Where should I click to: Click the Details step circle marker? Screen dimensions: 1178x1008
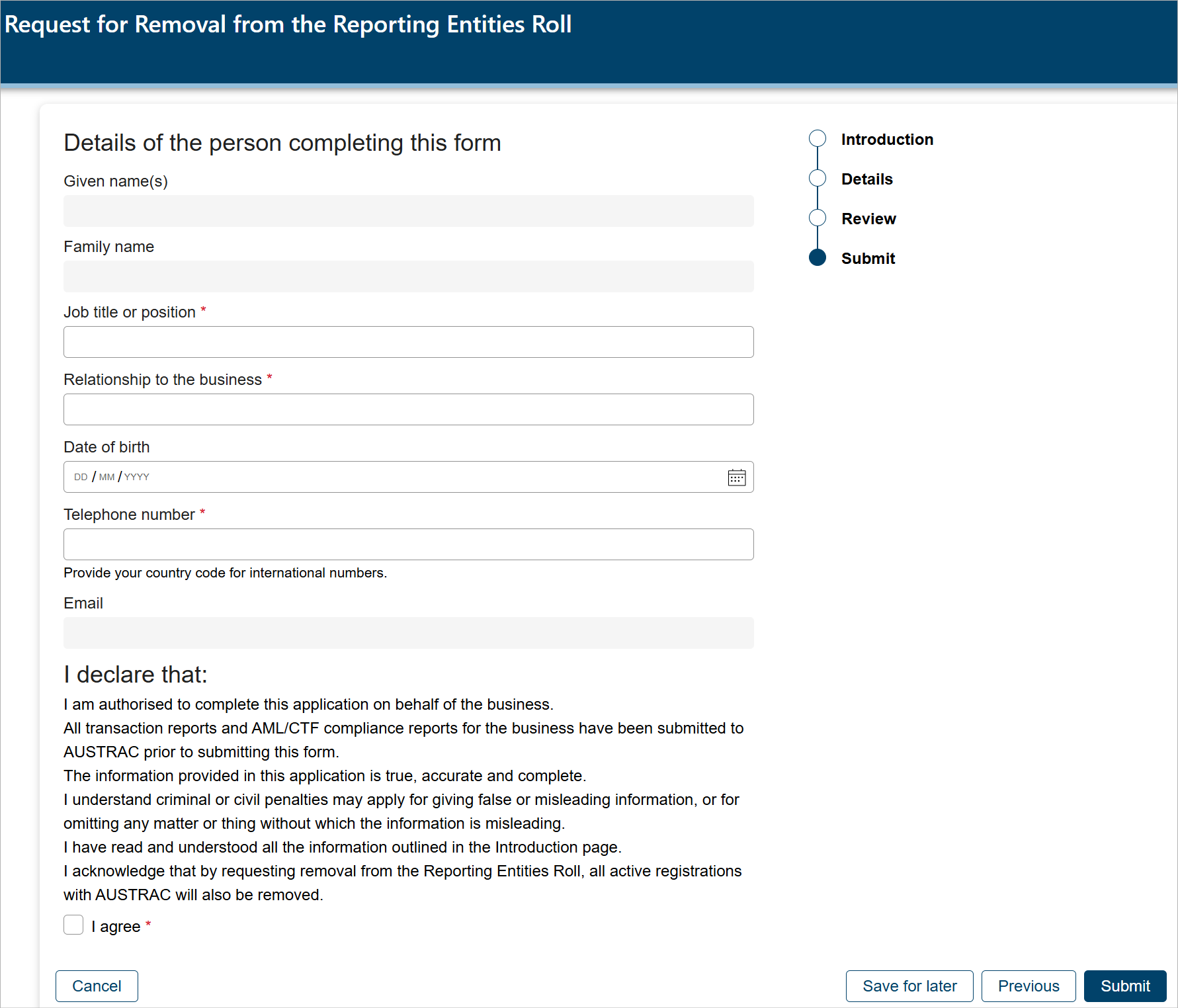click(818, 179)
